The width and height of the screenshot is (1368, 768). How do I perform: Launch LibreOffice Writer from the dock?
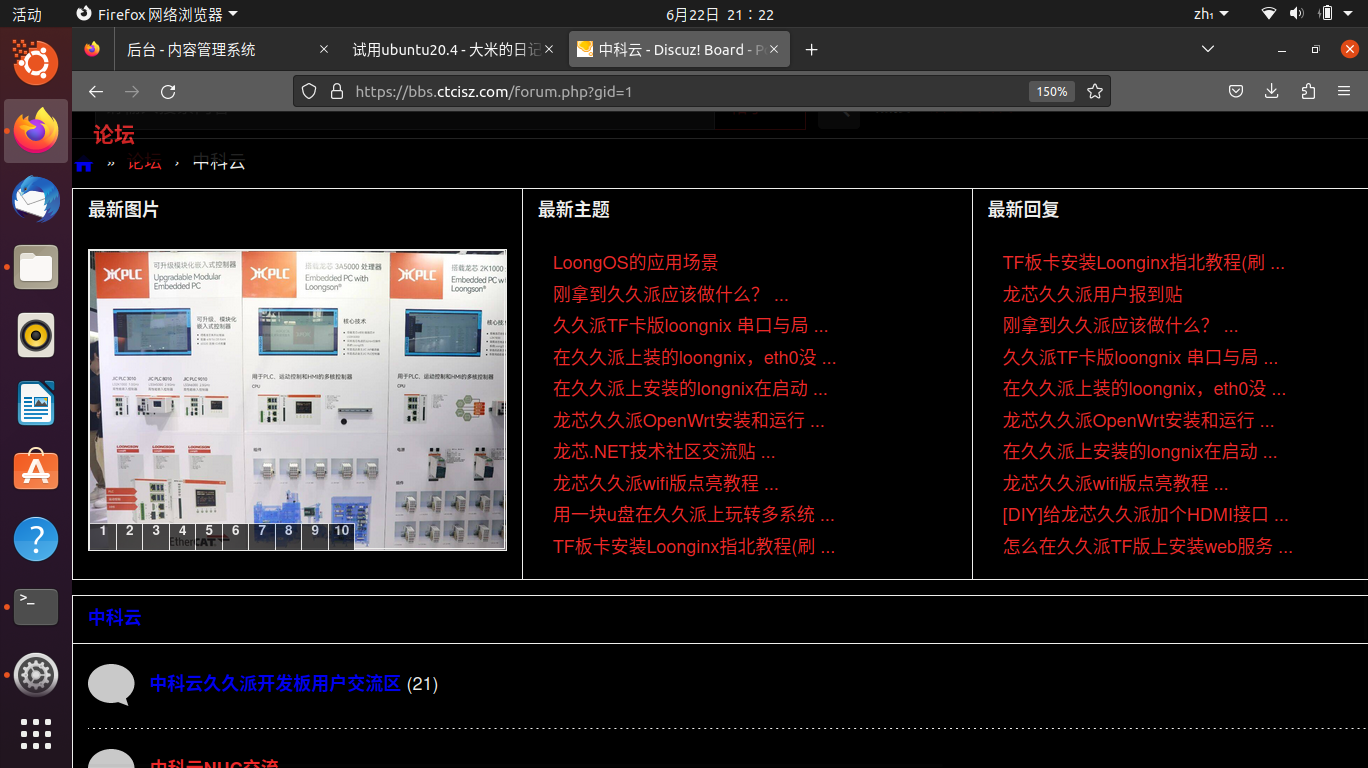(x=36, y=403)
